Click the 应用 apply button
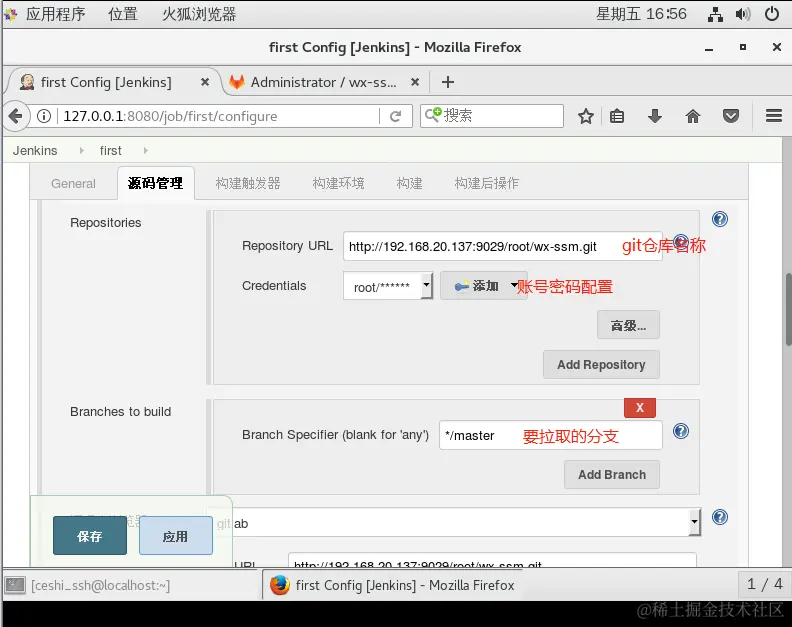Viewport: 792px width, 627px height. (176, 536)
